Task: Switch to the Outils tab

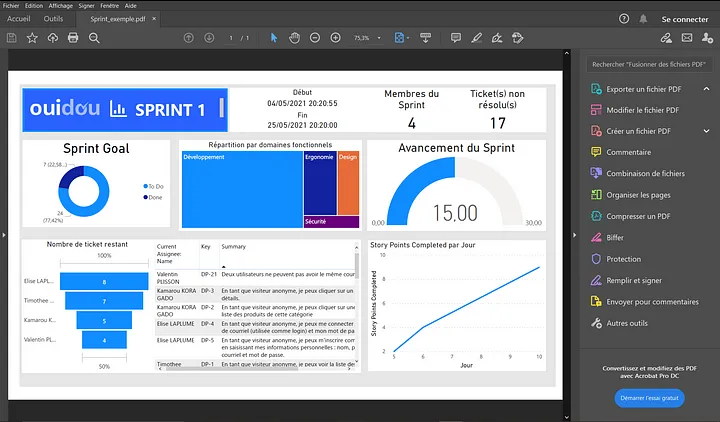Action: pyautogui.click(x=53, y=19)
